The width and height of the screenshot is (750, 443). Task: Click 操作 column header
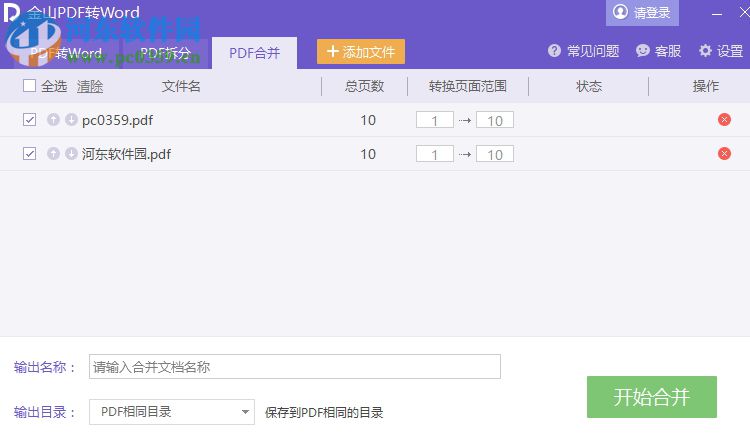pyautogui.click(x=706, y=86)
